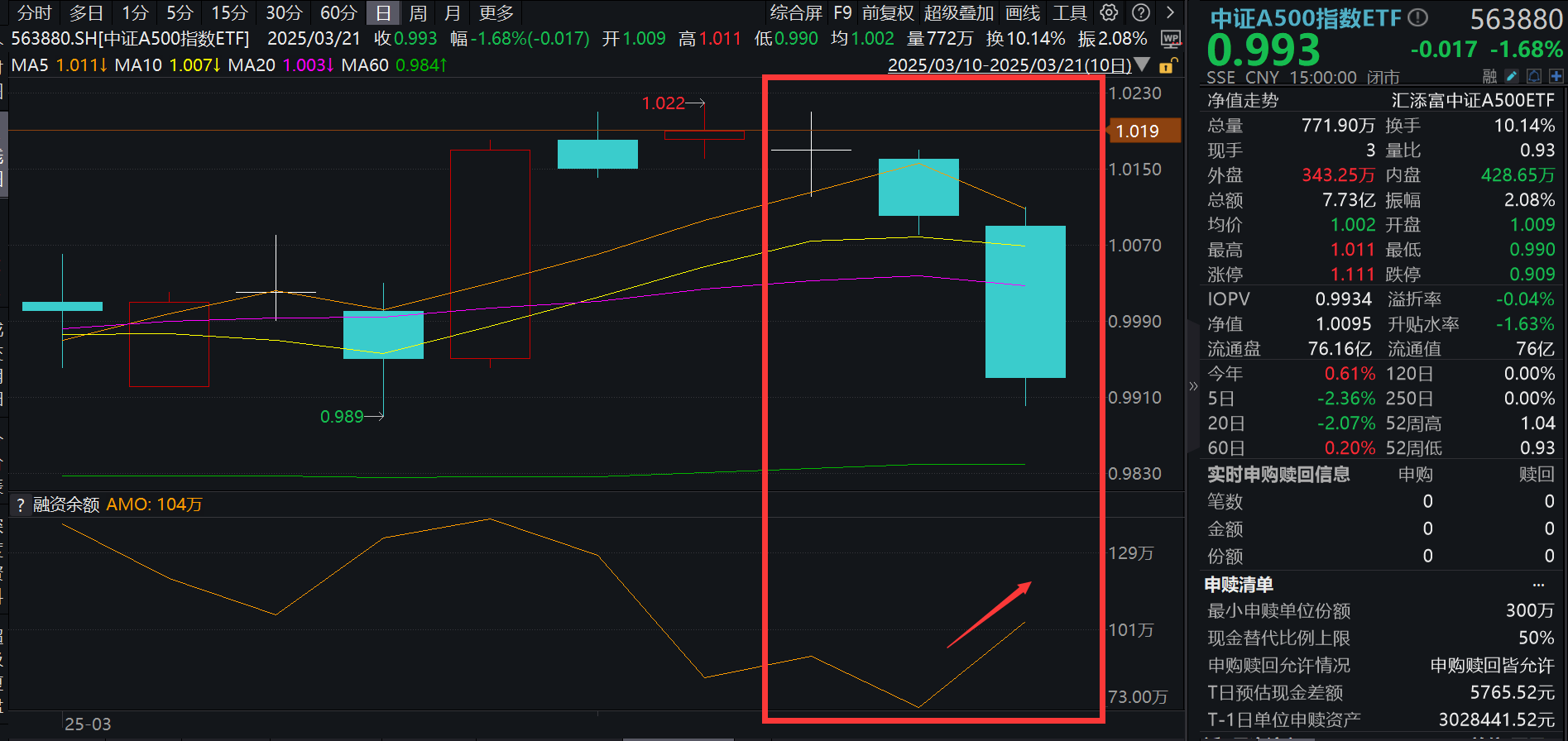Viewport: 1568px width, 741px height.
Task: Toggle the date range lock icon
Action: pyautogui.click(x=1167, y=65)
